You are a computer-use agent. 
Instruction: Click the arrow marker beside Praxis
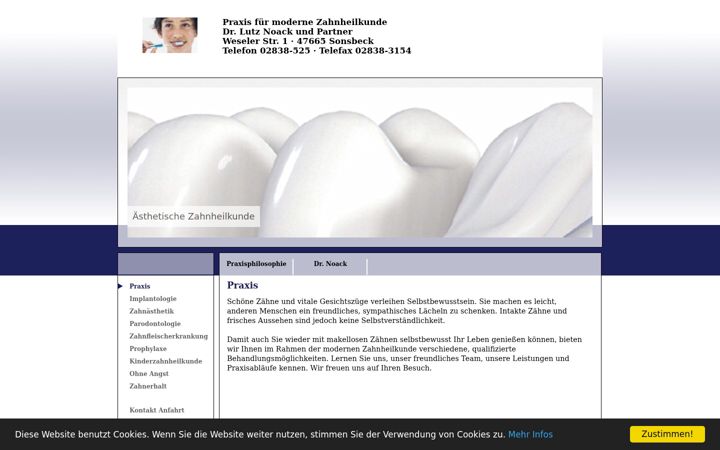point(120,286)
